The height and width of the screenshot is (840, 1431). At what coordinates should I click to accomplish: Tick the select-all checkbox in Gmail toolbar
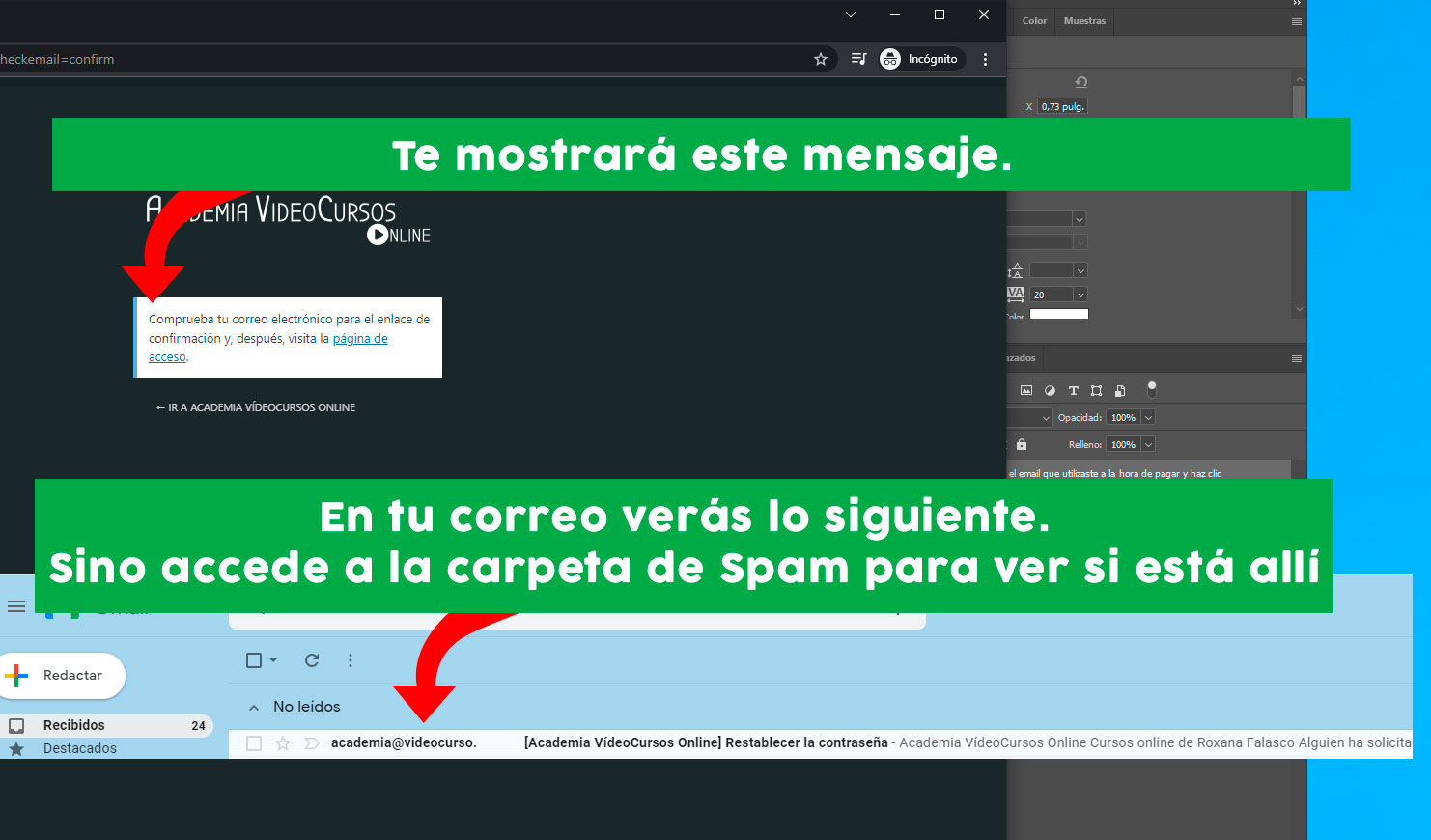click(x=254, y=660)
